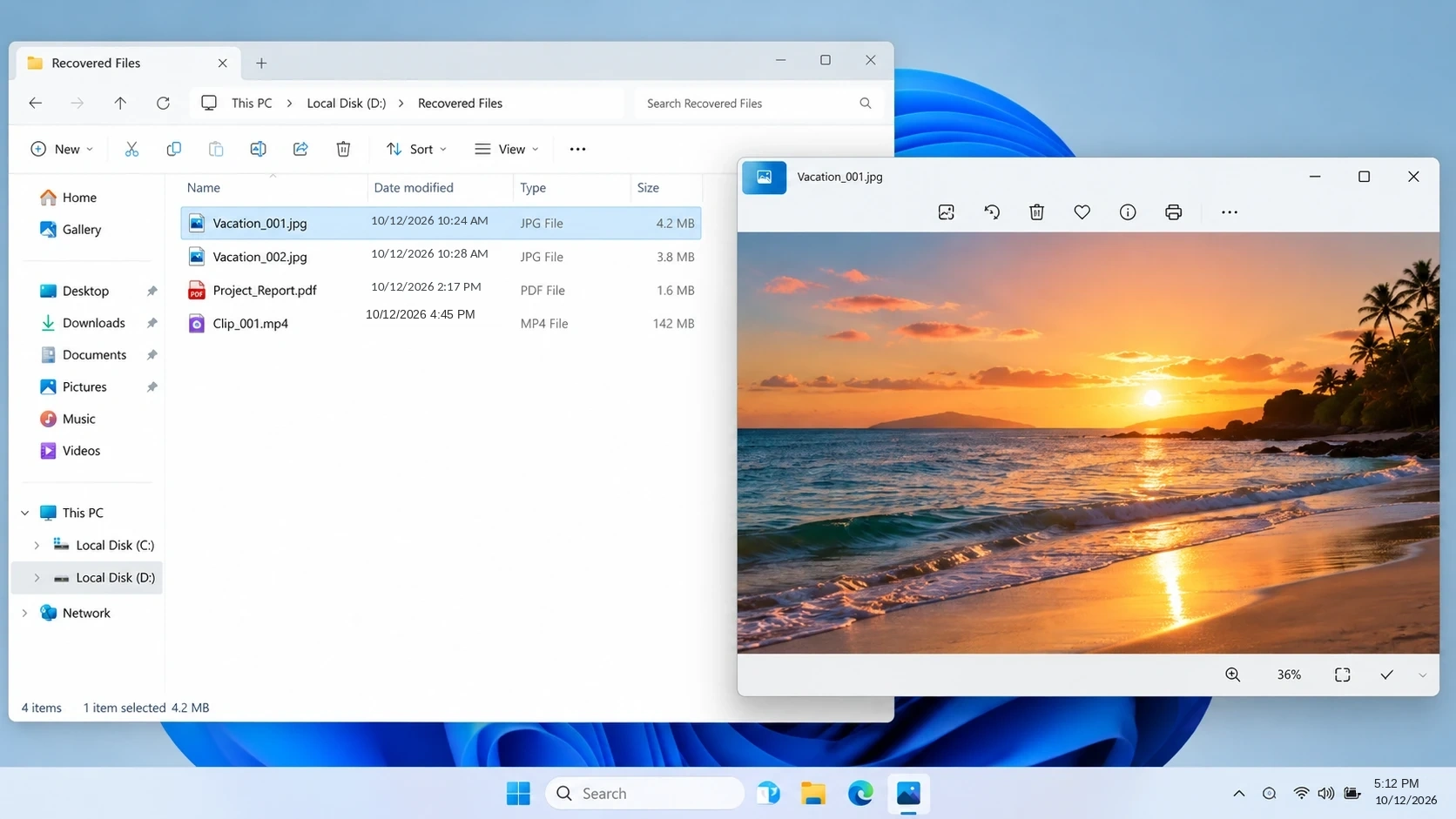The height and width of the screenshot is (819, 1456).
Task: Expand the Network tree node
Action: (x=25, y=614)
